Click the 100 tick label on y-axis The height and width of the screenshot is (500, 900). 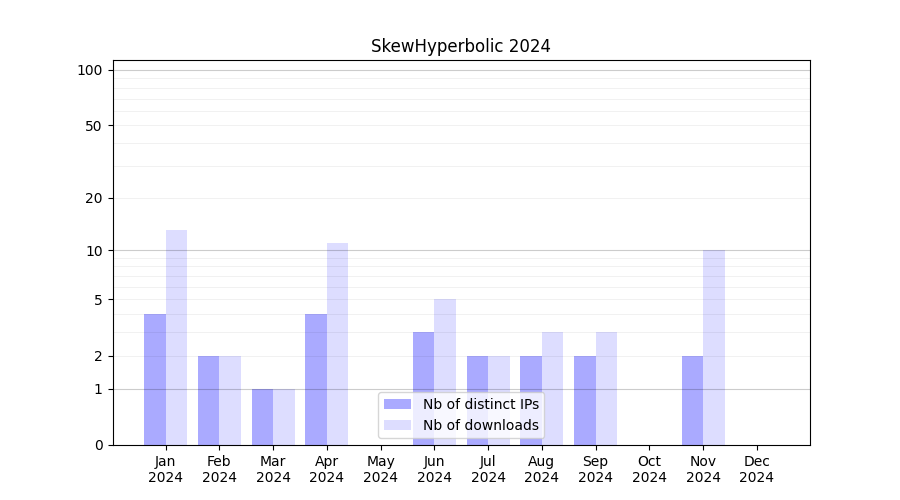click(90, 70)
